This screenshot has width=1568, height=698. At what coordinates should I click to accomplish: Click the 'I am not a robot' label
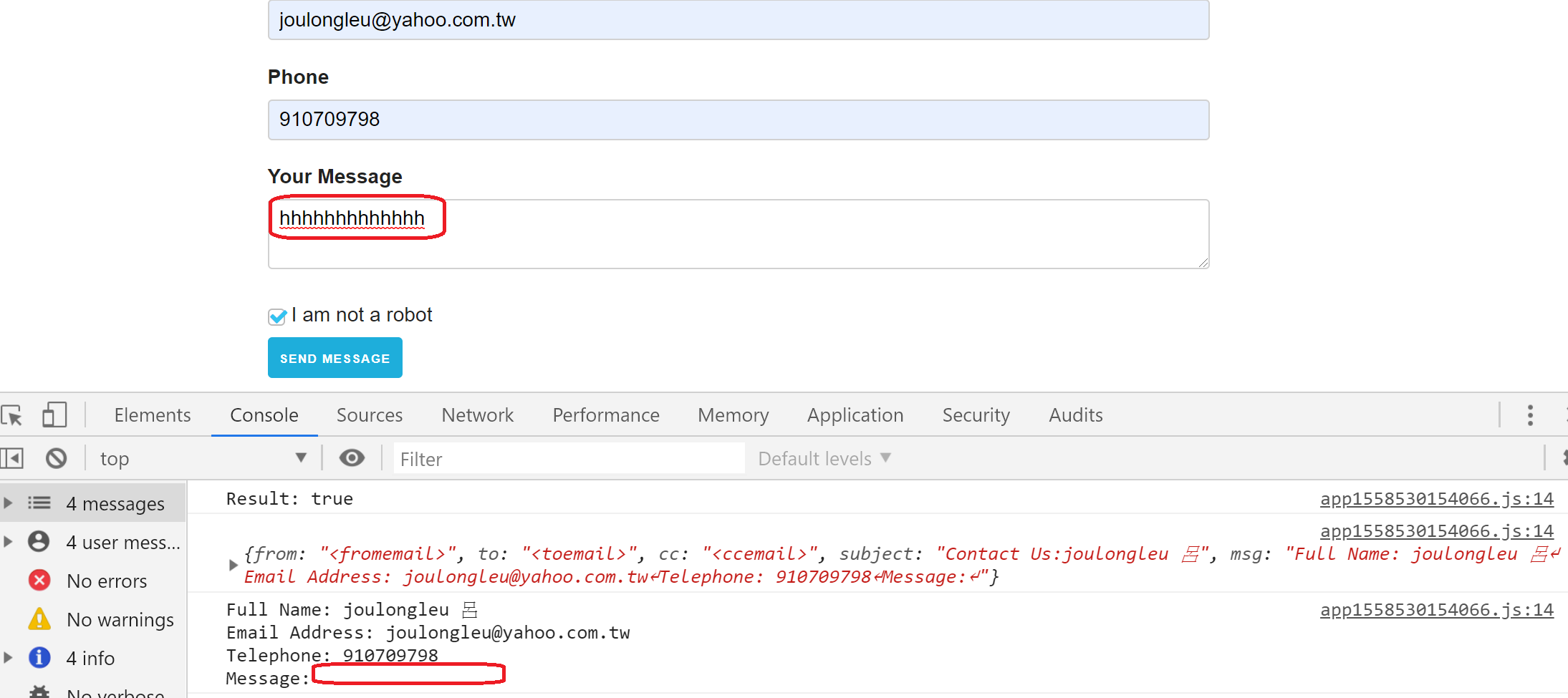(362, 315)
